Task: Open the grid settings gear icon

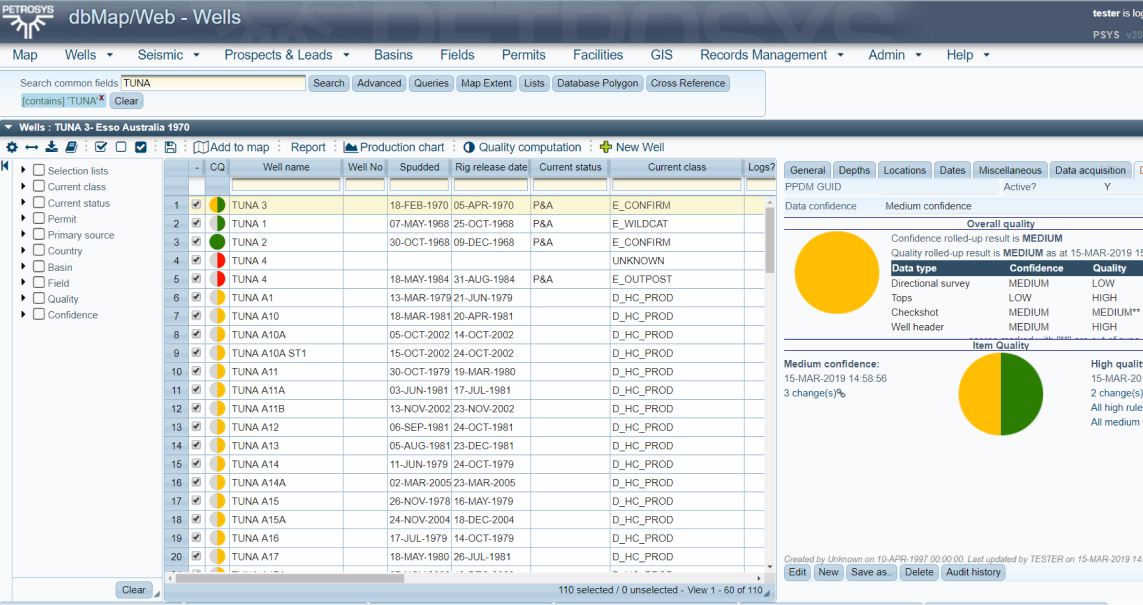Action: [12, 147]
